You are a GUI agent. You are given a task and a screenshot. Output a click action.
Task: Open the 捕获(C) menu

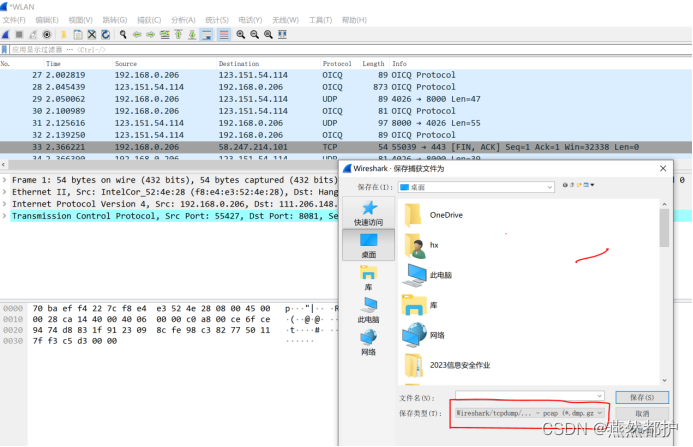point(149,20)
